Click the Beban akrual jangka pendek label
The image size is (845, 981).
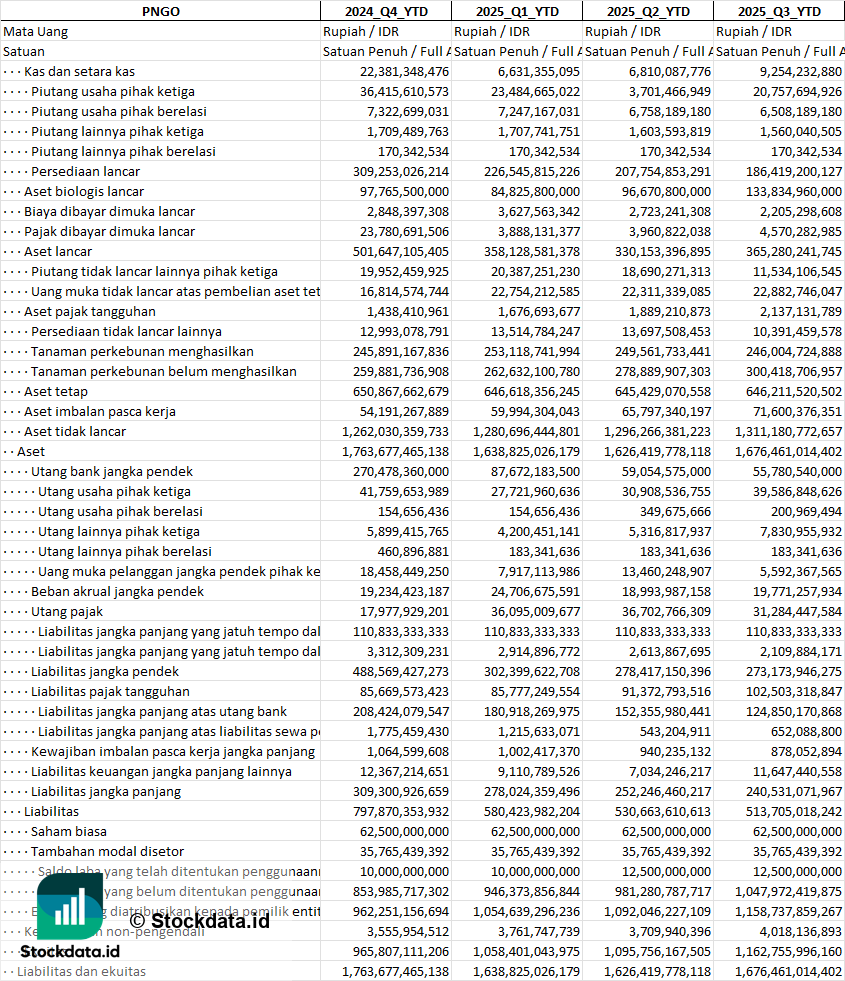coord(118,591)
